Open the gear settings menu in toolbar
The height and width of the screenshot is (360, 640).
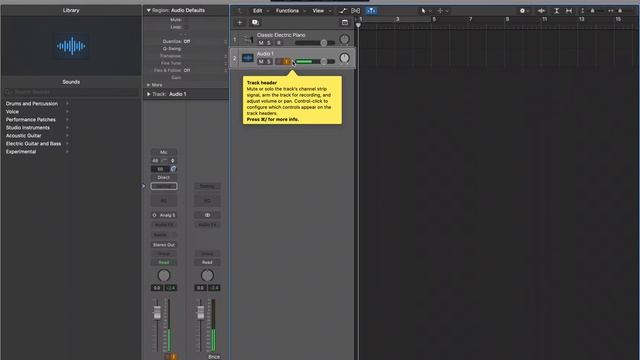(522, 11)
